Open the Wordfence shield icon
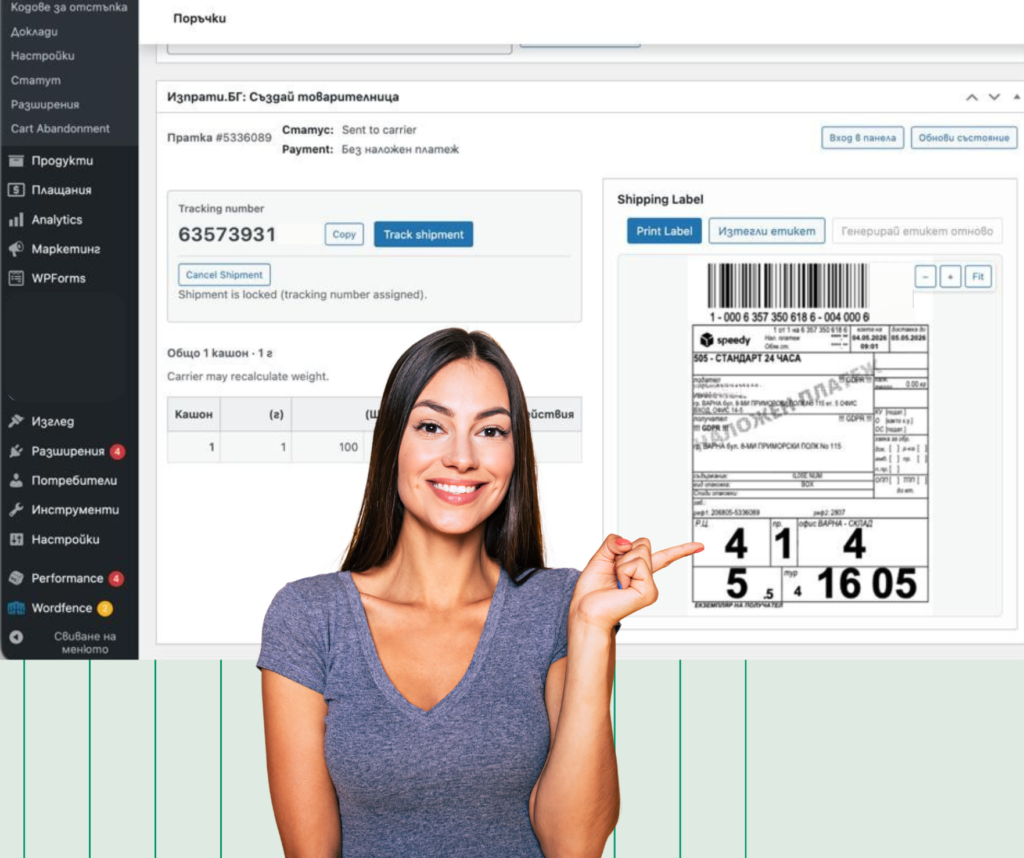Image resolution: width=1024 pixels, height=858 pixels. 16,608
